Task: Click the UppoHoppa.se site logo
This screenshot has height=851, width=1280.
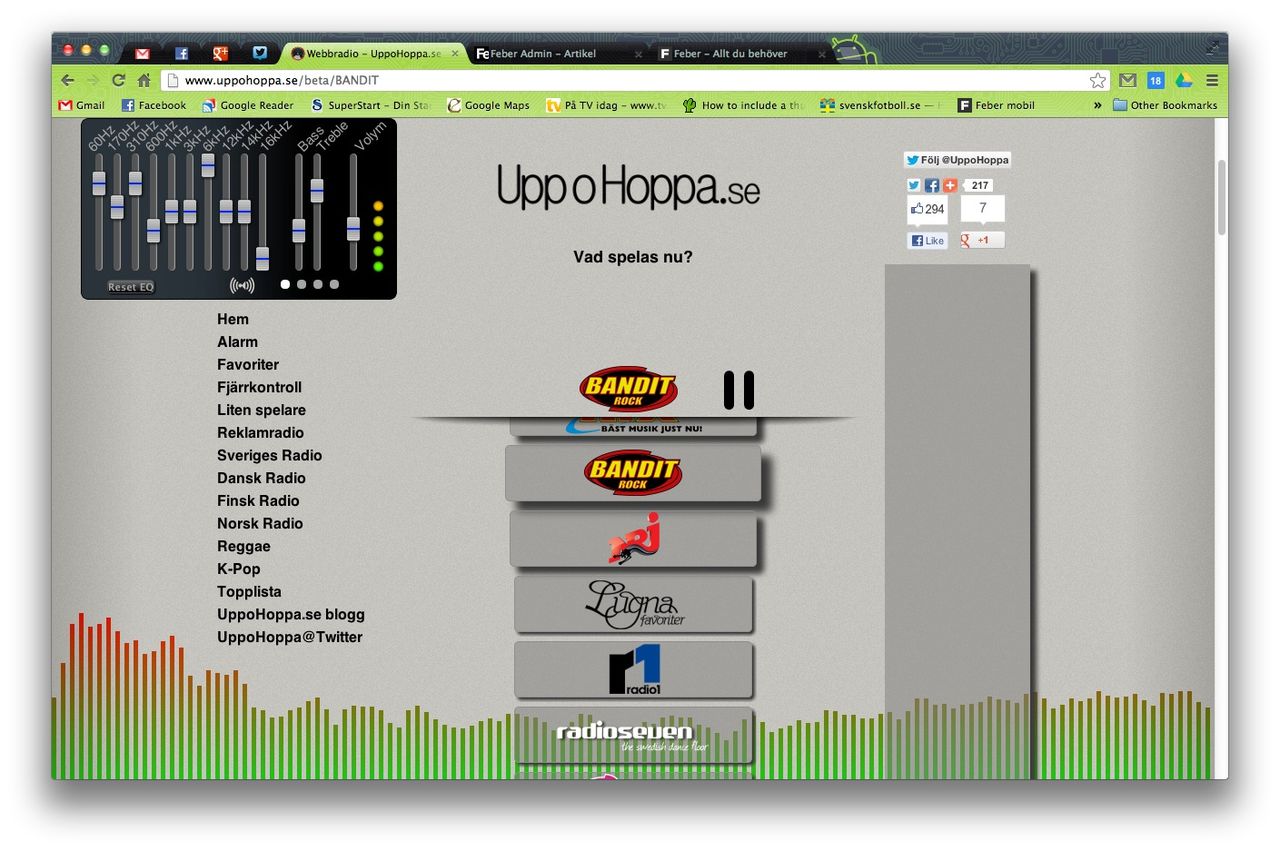Action: [x=629, y=186]
